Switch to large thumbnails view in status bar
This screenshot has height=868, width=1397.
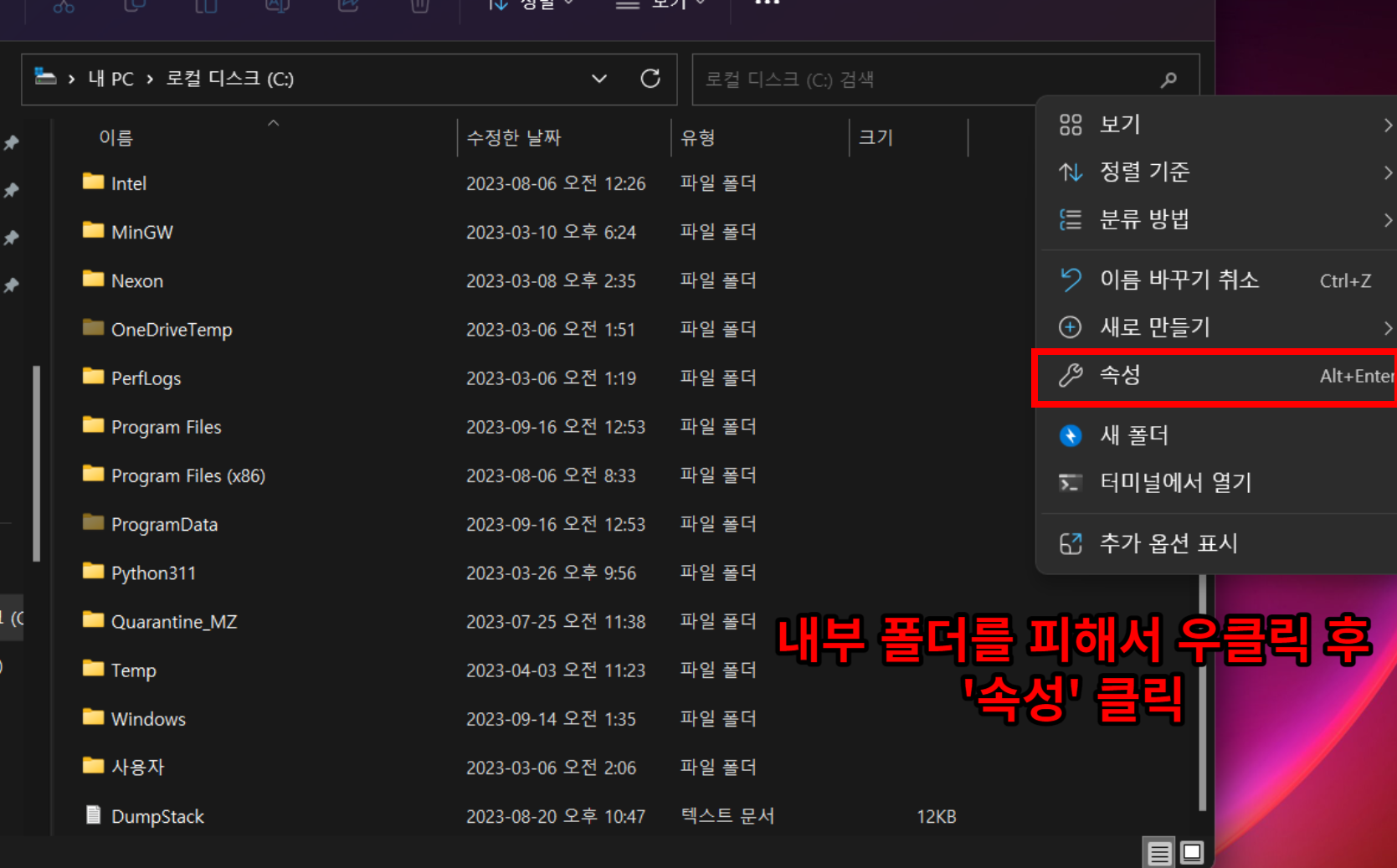point(1192,853)
